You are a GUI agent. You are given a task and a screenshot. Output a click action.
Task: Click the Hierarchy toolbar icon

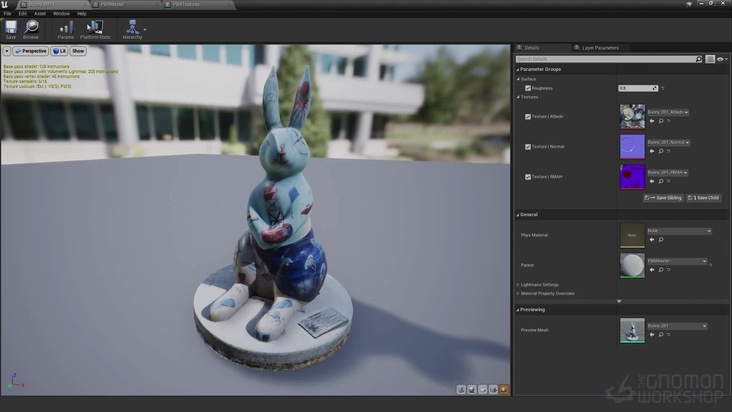point(132,29)
